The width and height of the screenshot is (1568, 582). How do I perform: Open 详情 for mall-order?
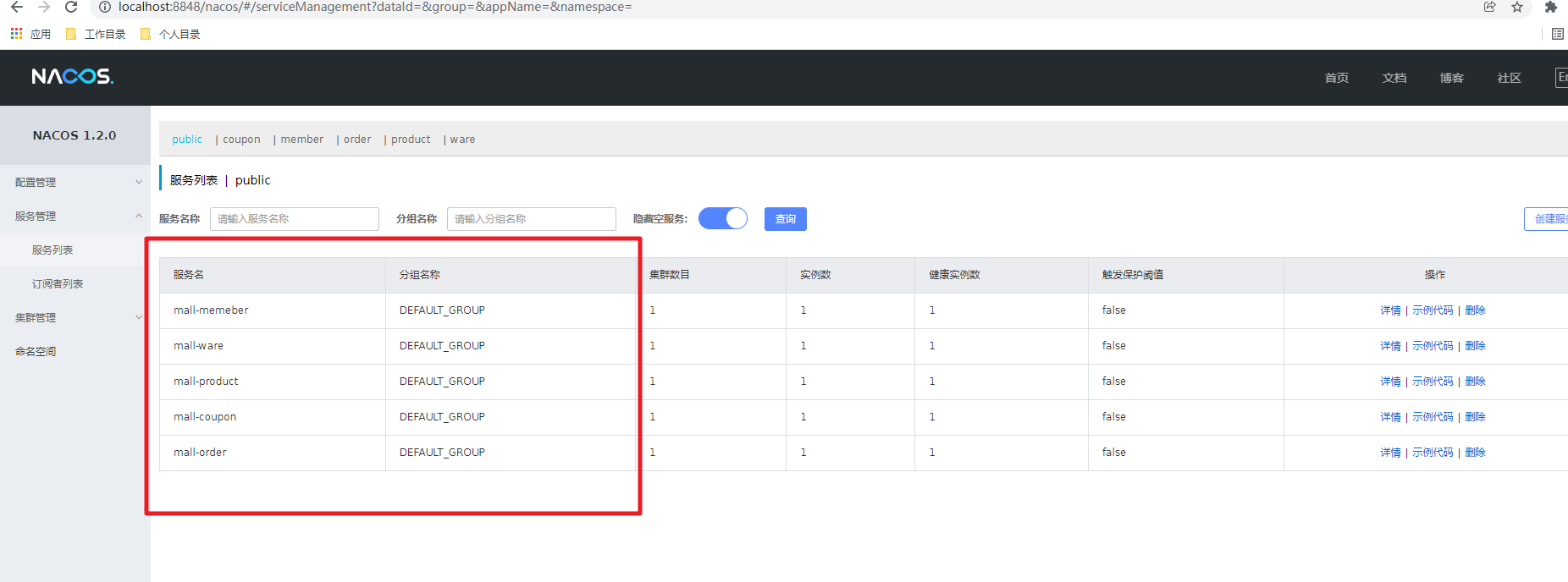tap(1390, 453)
